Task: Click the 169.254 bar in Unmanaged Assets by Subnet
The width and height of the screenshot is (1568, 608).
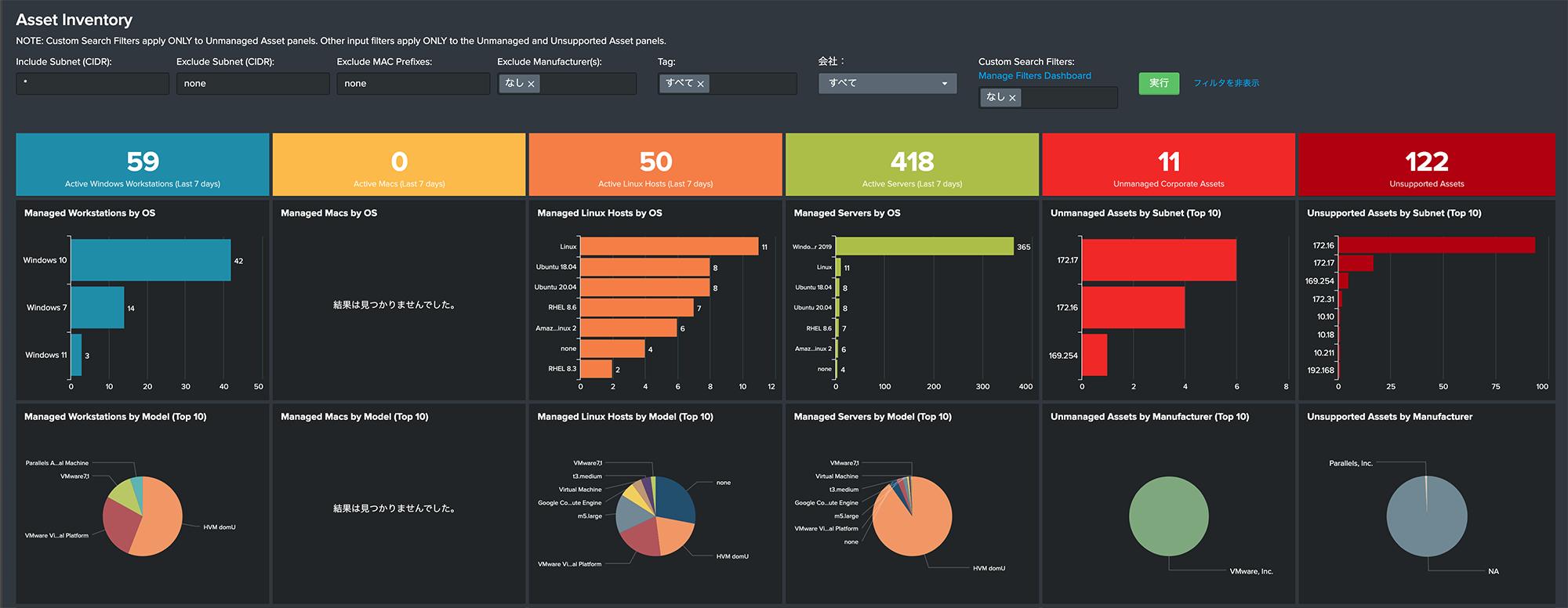Action: [1094, 355]
